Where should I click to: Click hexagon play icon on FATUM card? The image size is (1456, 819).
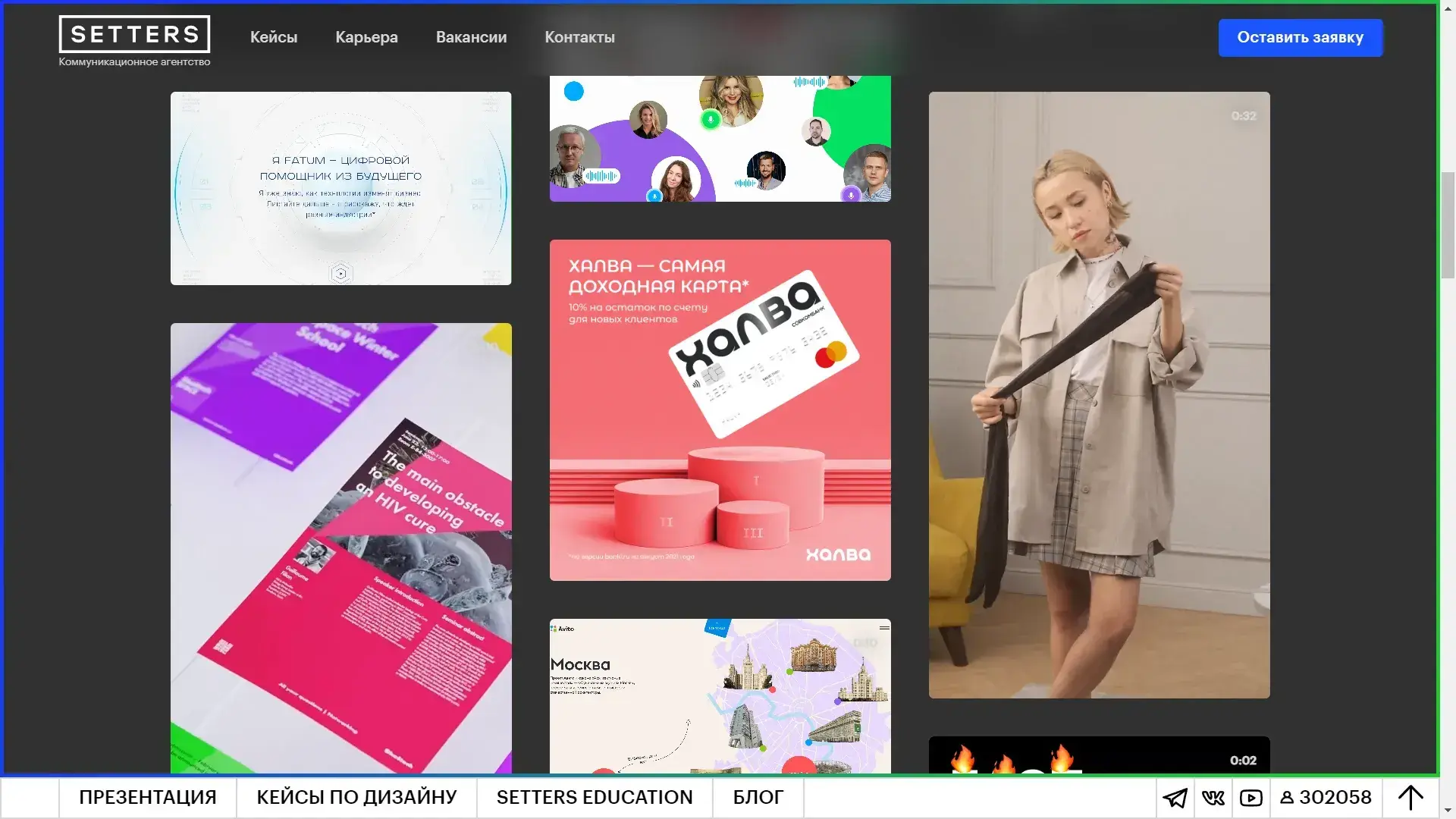coord(340,274)
